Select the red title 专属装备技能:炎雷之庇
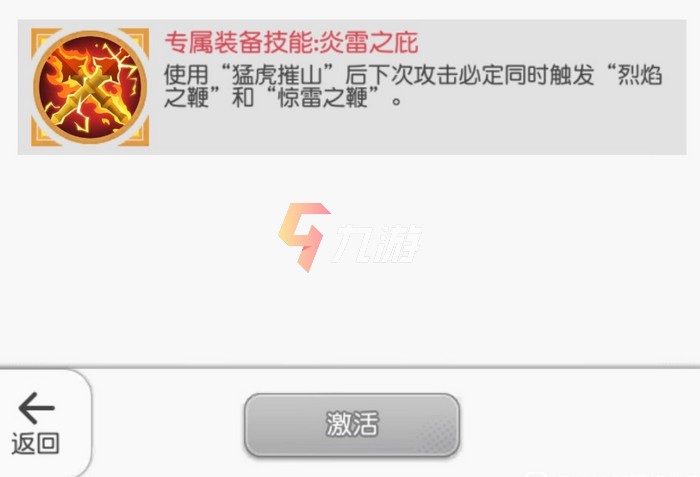700x477 pixels. [292, 42]
